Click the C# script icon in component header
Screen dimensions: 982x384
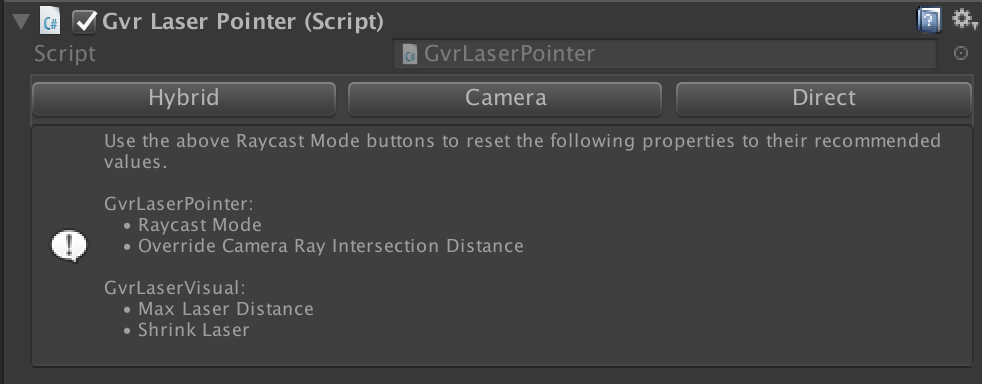[x=50, y=21]
